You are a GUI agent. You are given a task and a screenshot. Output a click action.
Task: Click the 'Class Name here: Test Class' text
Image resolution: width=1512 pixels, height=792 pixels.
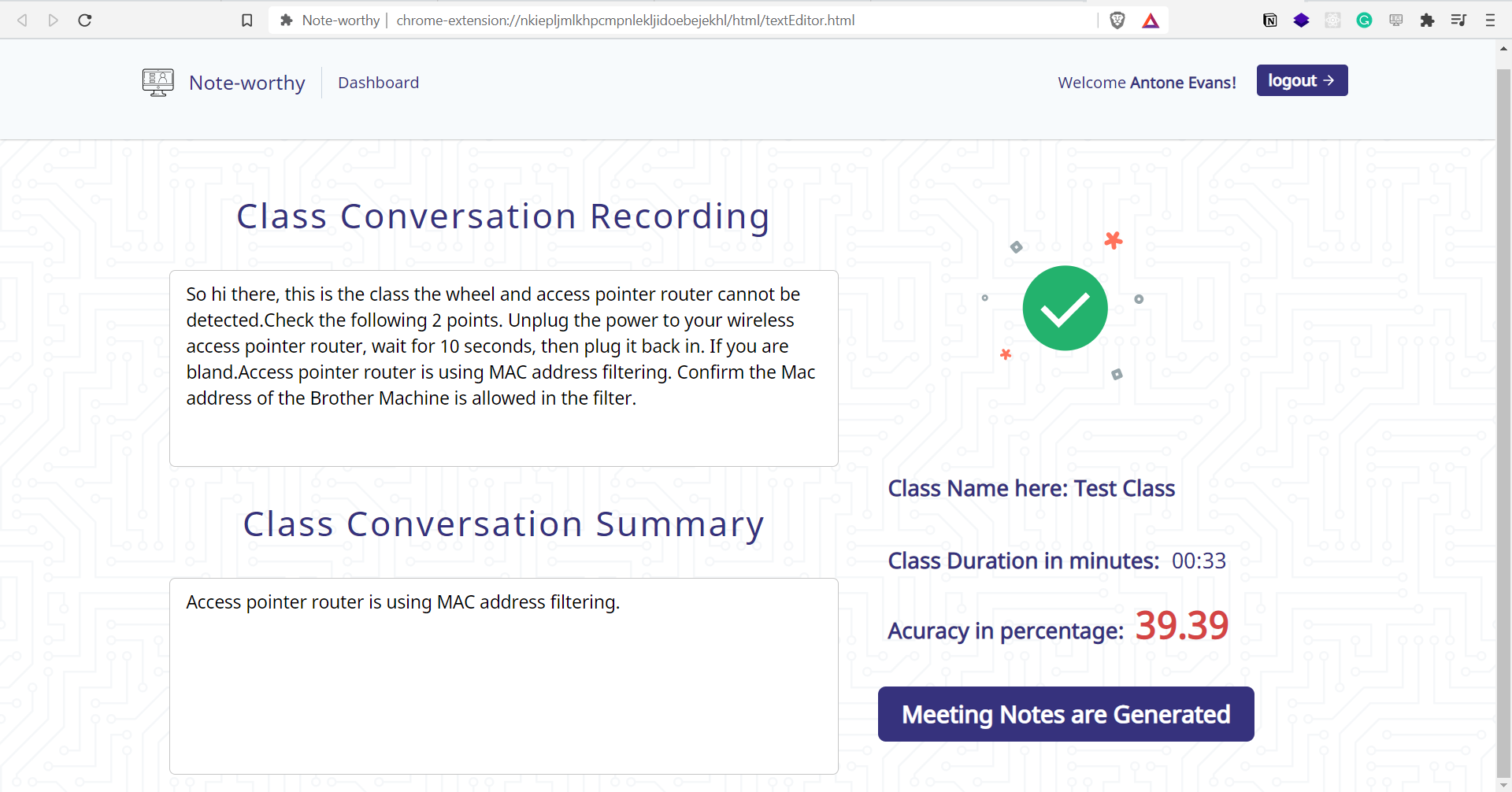tap(1032, 488)
